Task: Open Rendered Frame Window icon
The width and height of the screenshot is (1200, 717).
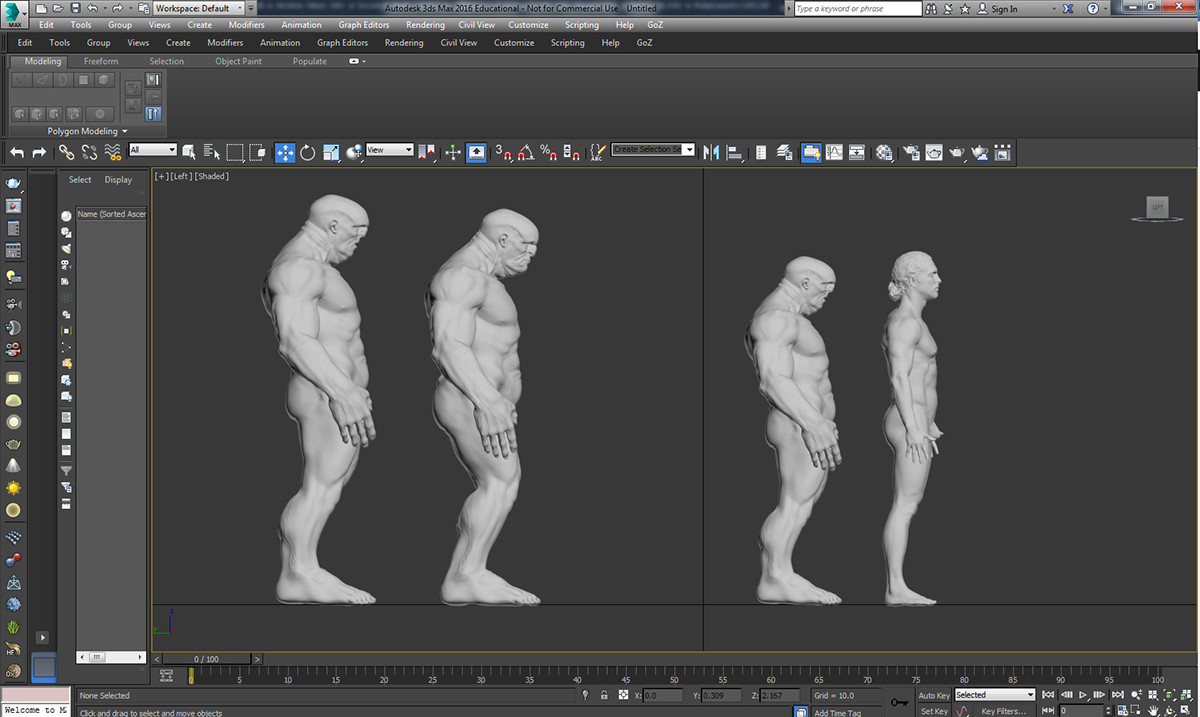Action: click(x=934, y=152)
